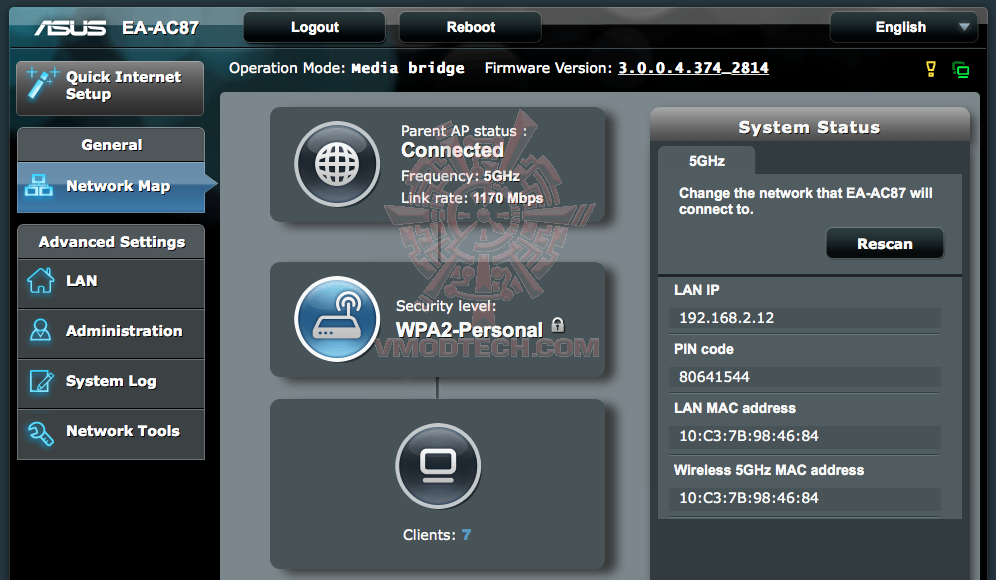996x580 pixels.
Task: Go to the Administration page
Action: 111,333
